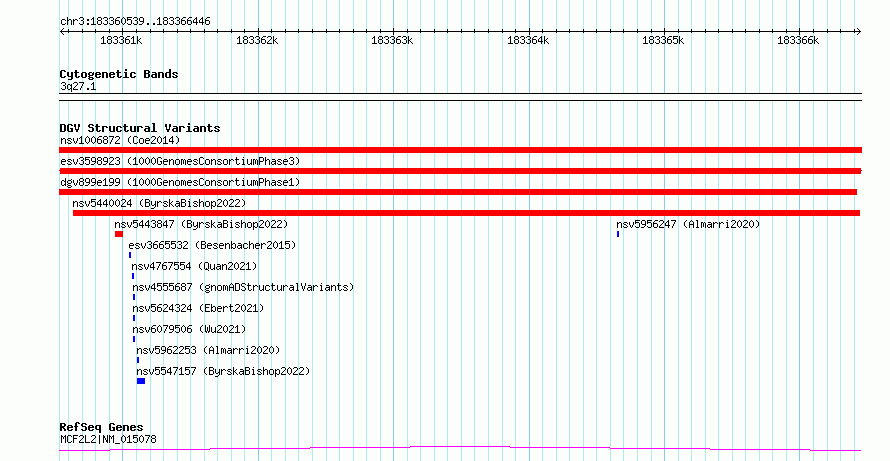Click the blue marker under esv3665532

(x=130, y=255)
